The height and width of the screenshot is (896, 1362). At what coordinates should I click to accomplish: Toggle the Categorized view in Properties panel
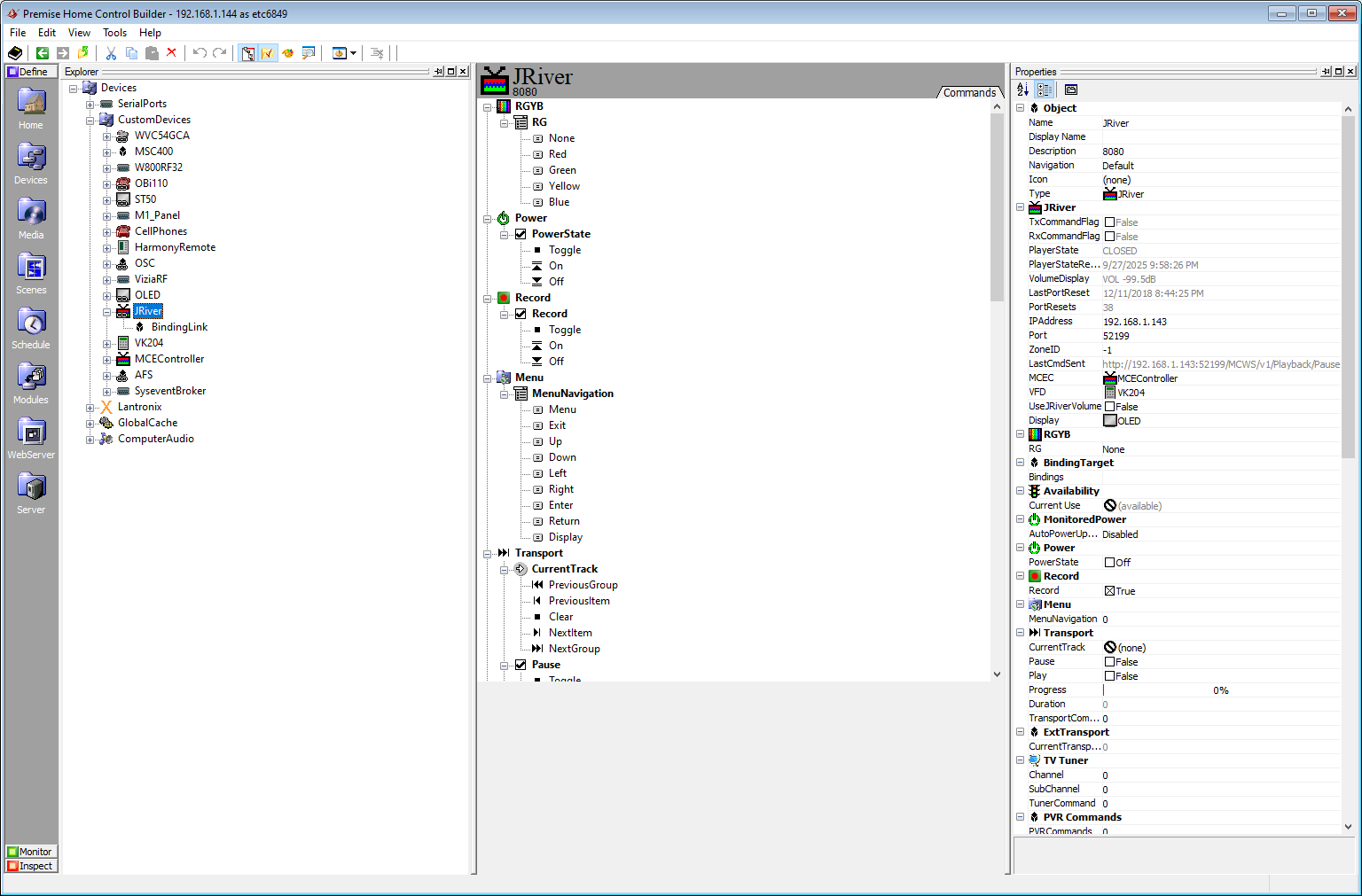point(1044,90)
